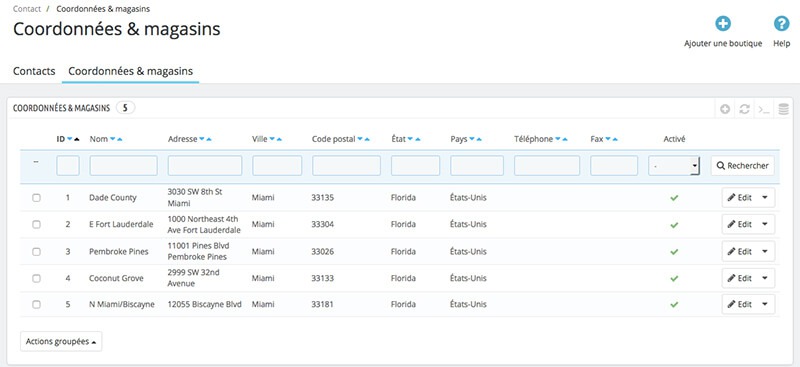Sort Code postal column ascending arrow
This screenshot has height=367, width=800.
pyautogui.click(x=367, y=139)
